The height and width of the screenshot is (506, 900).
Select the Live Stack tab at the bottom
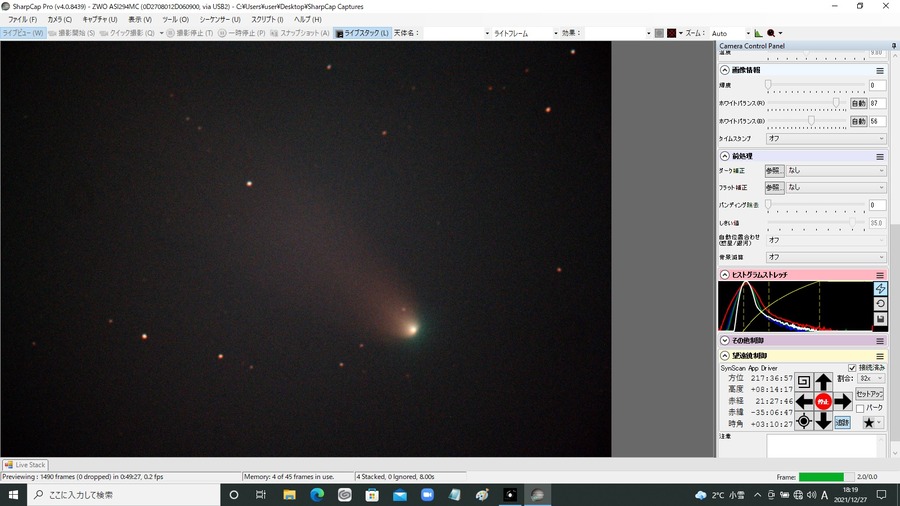(x=25, y=465)
